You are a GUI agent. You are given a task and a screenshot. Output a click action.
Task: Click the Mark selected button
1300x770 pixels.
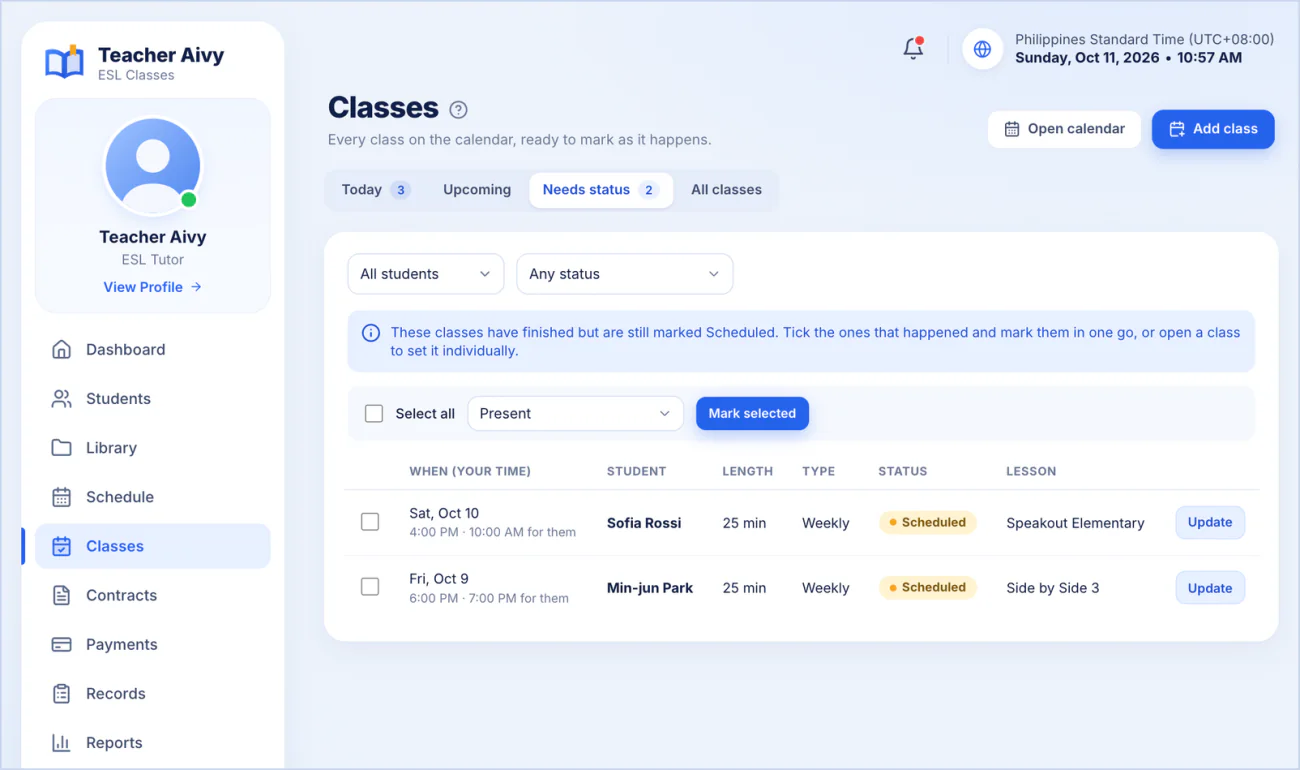[x=752, y=414]
